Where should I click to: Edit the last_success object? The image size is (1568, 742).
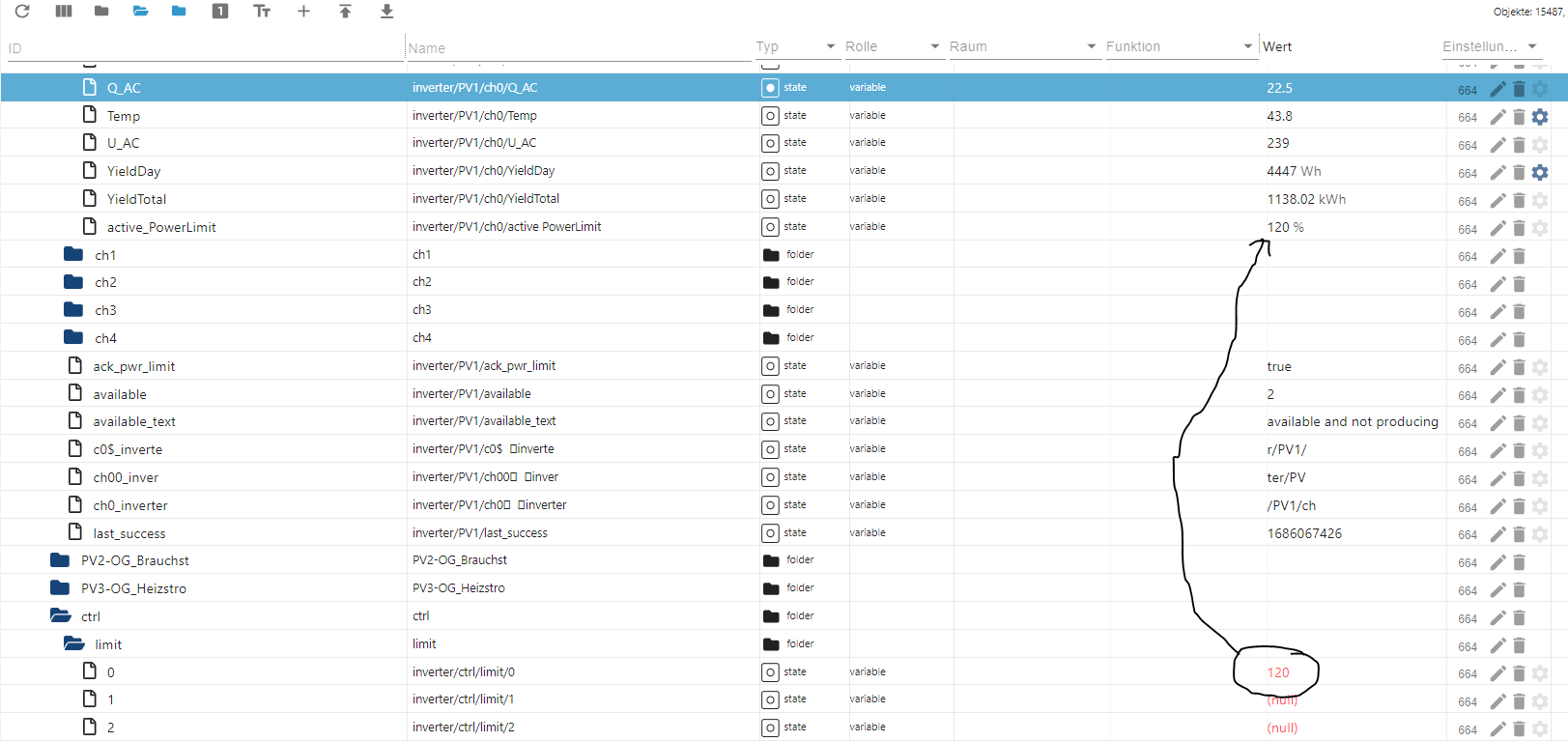click(x=1497, y=534)
